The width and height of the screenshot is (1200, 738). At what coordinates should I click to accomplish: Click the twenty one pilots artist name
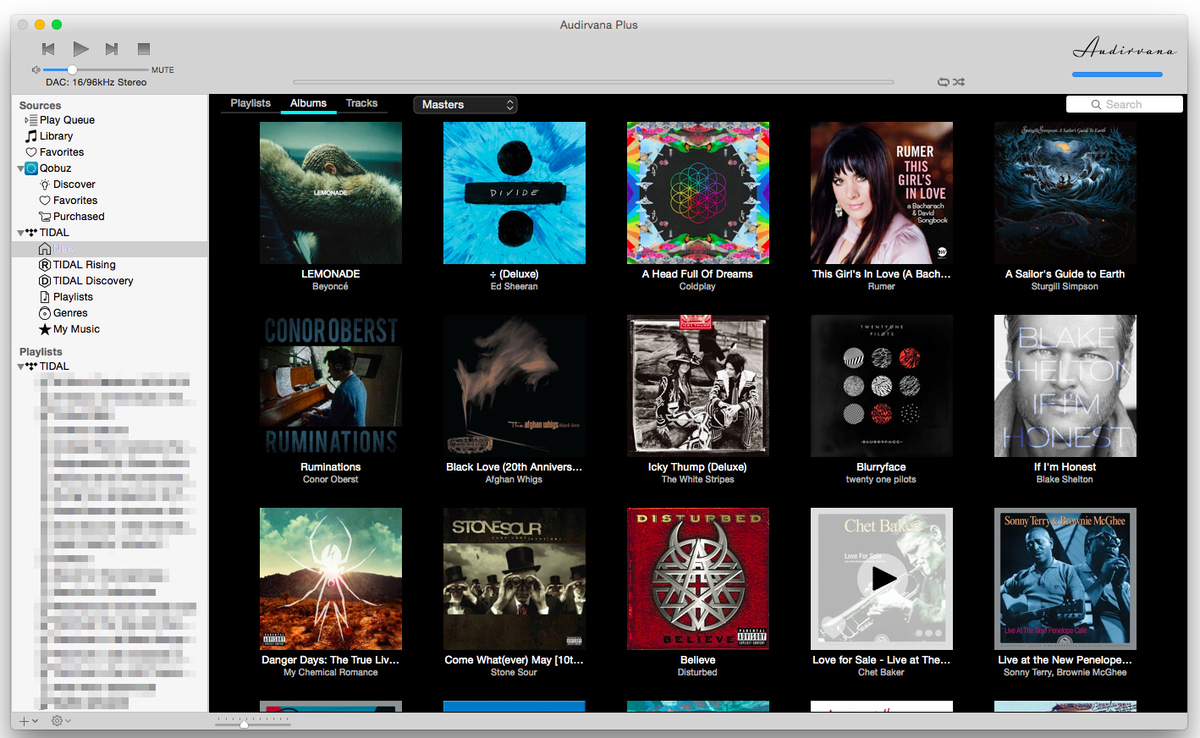point(881,480)
